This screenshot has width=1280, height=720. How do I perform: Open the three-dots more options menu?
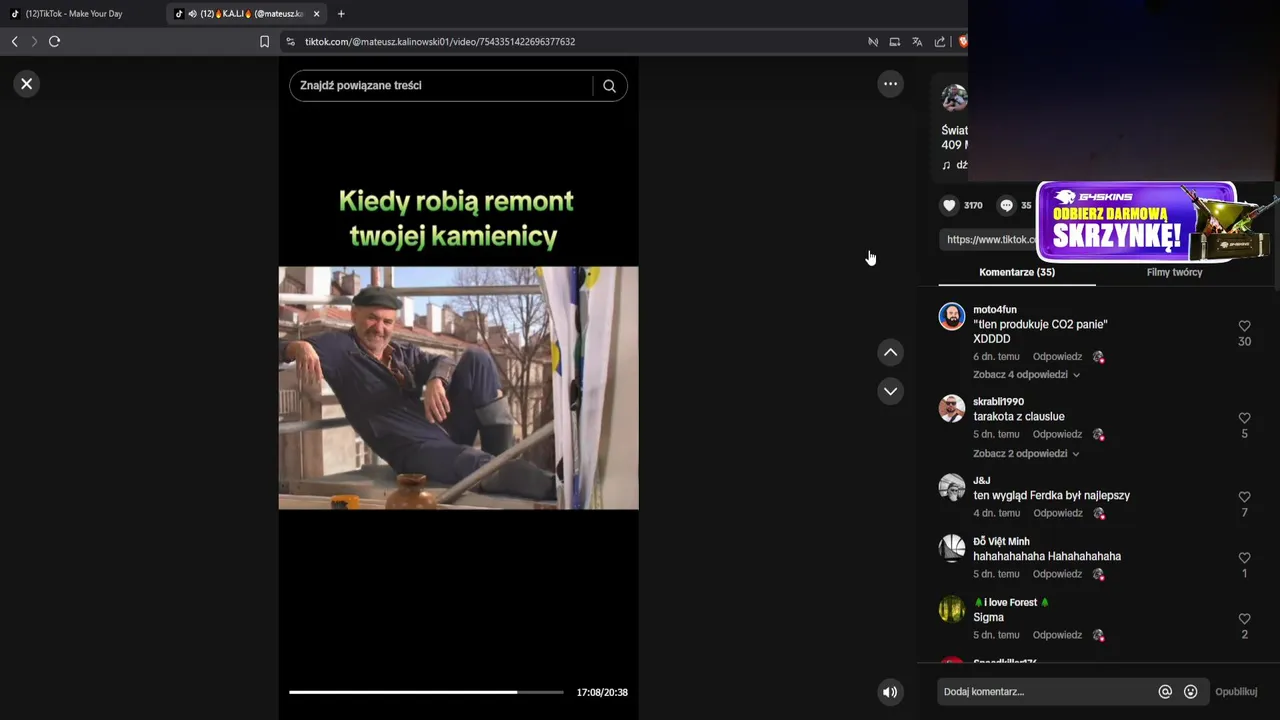(890, 84)
